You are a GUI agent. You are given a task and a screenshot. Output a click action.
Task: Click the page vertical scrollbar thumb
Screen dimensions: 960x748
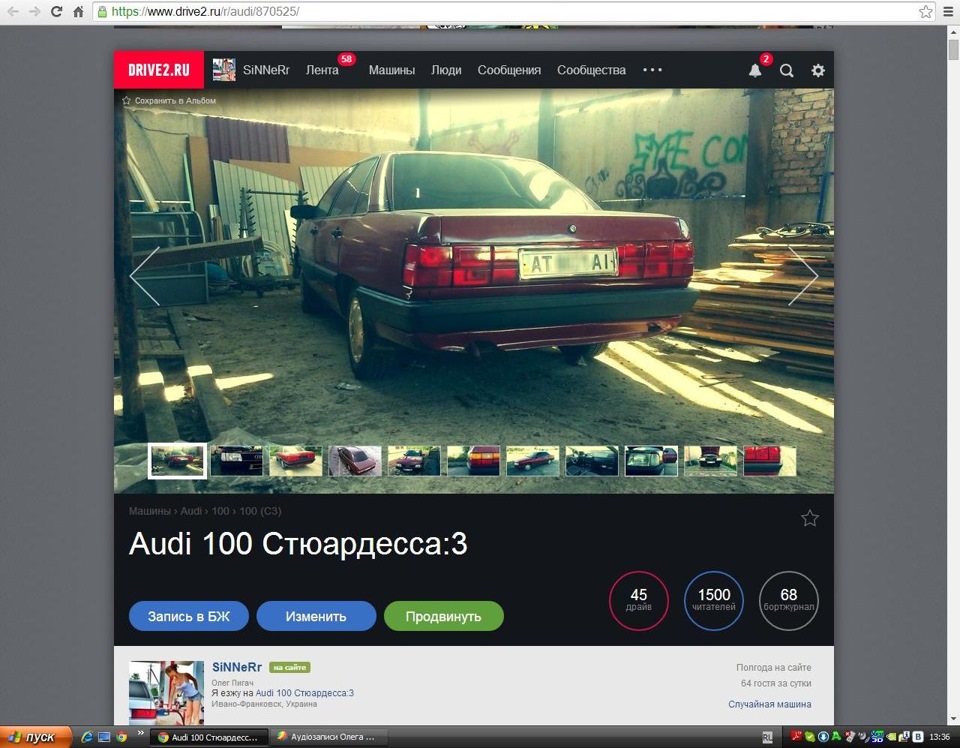953,50
